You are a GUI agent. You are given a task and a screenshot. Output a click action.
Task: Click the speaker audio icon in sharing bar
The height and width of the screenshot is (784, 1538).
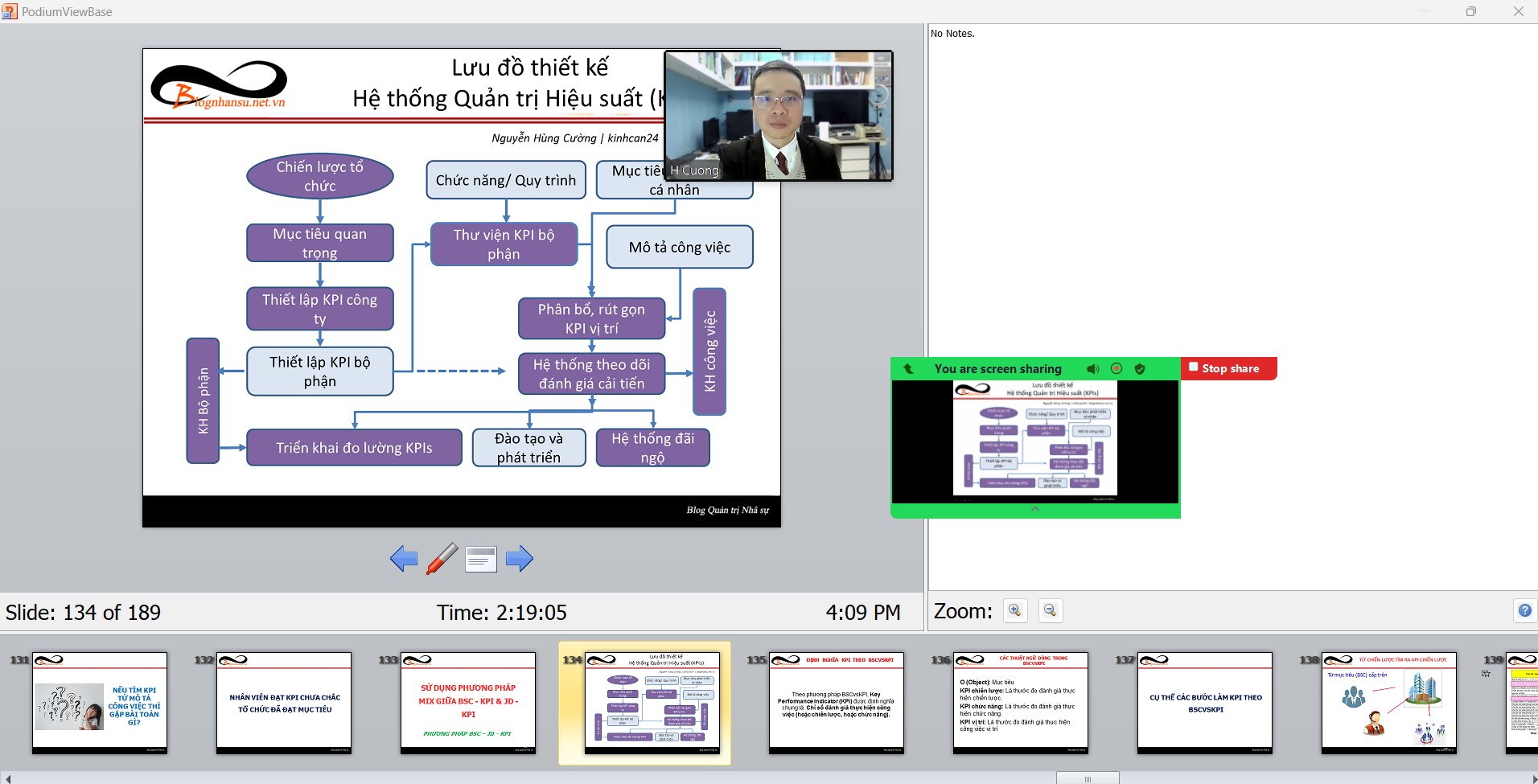click(1092, 369)
